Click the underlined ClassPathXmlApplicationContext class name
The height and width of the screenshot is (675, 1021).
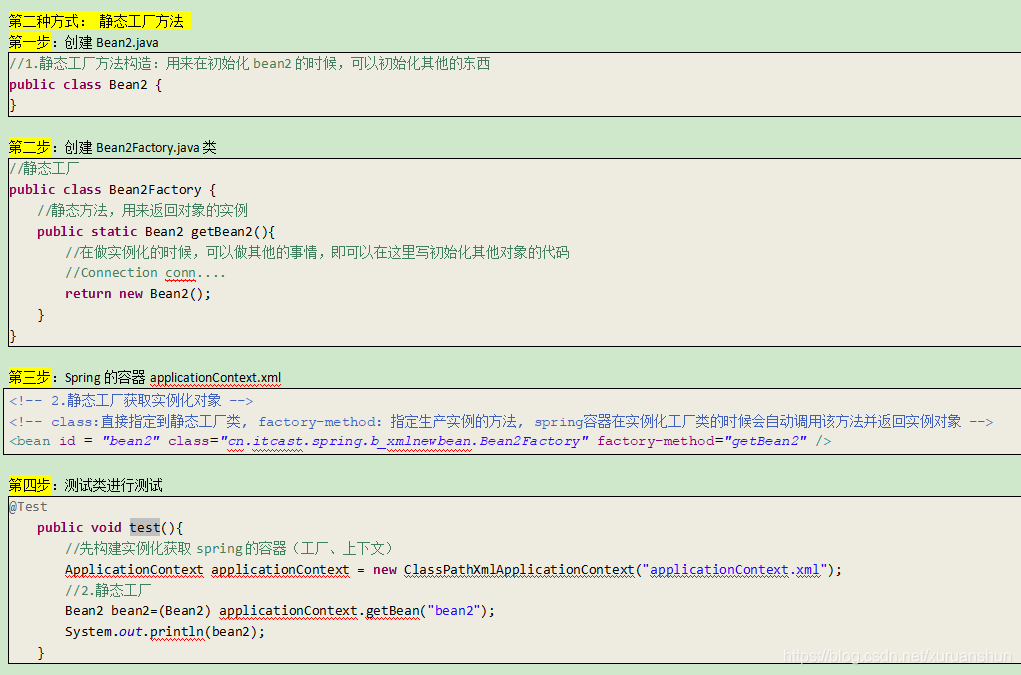[519, 569]
